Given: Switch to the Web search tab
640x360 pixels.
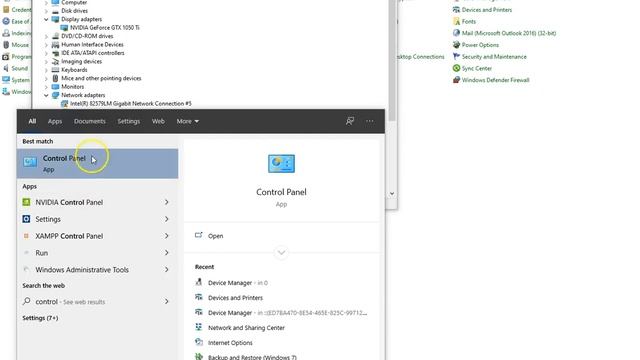Looking at the screenshot, I should tap(158, 121).
